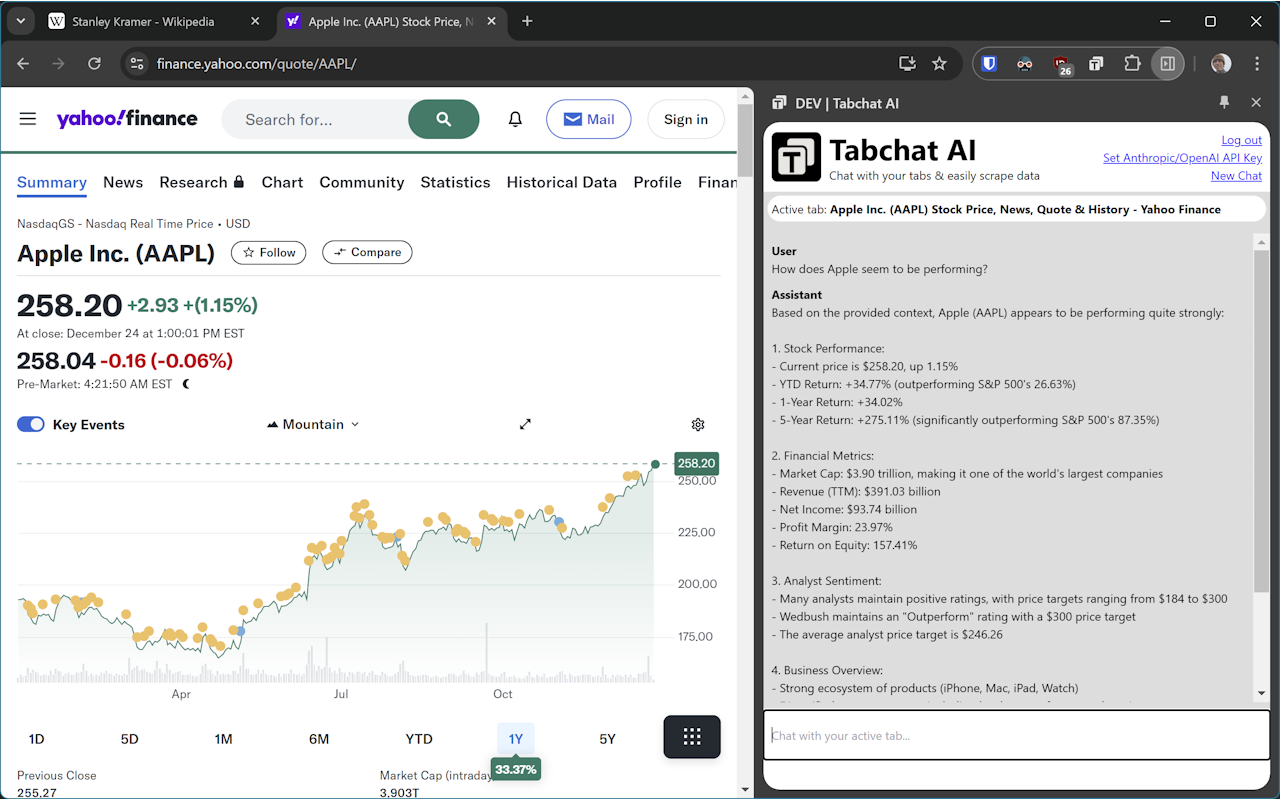1280x800 pixels.
Task: Open the Tabchat extension toolbar icon
Action: coord(1096,64)
